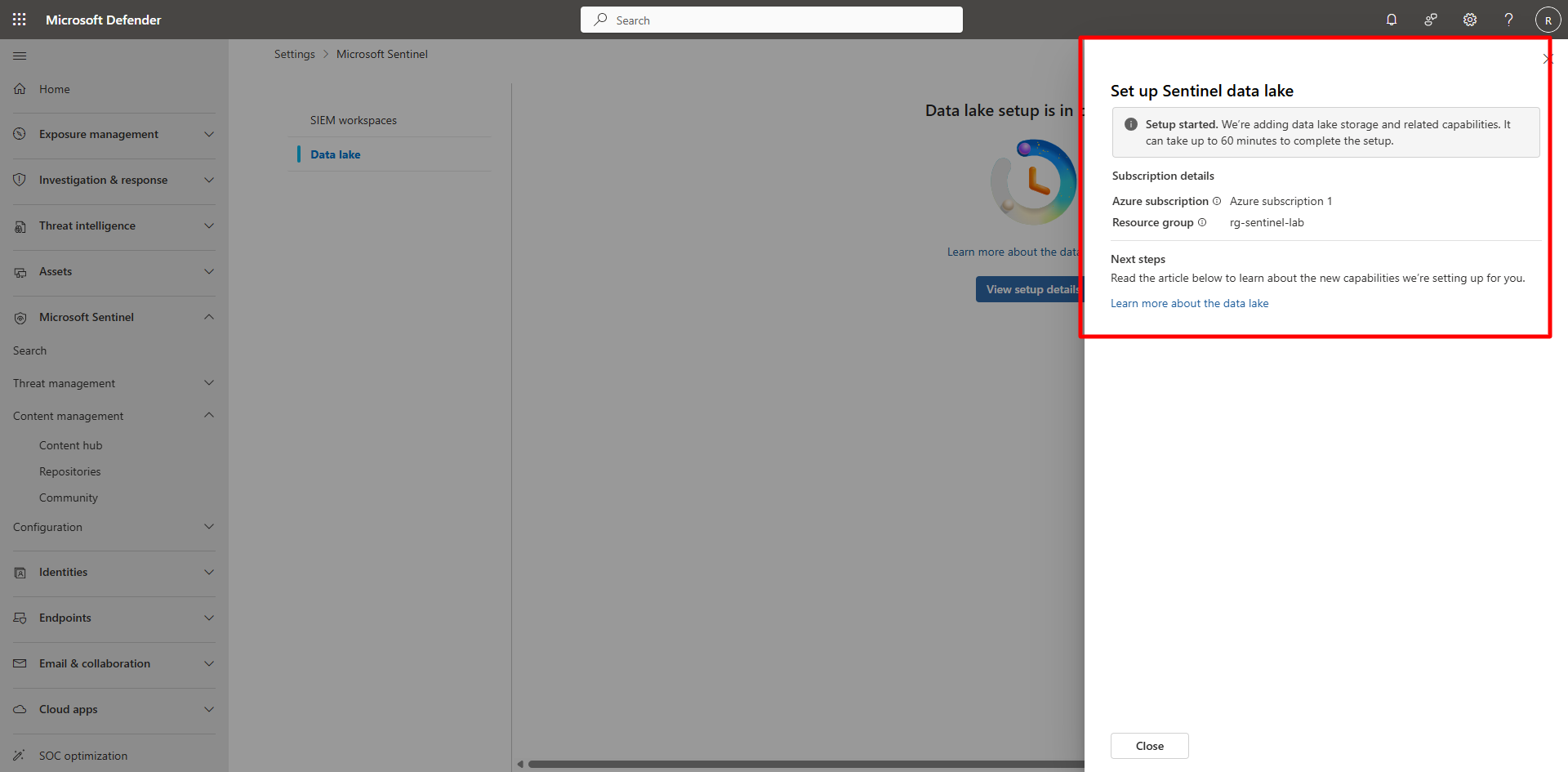The width and height of the screenshot is (1568, 772).
Task: Click in the top Search box
Action: tap(772, 20)
